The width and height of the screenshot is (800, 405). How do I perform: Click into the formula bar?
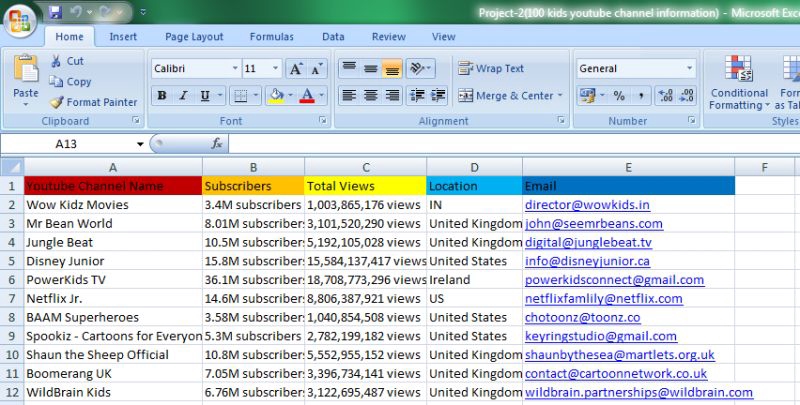tap(514, 144)
